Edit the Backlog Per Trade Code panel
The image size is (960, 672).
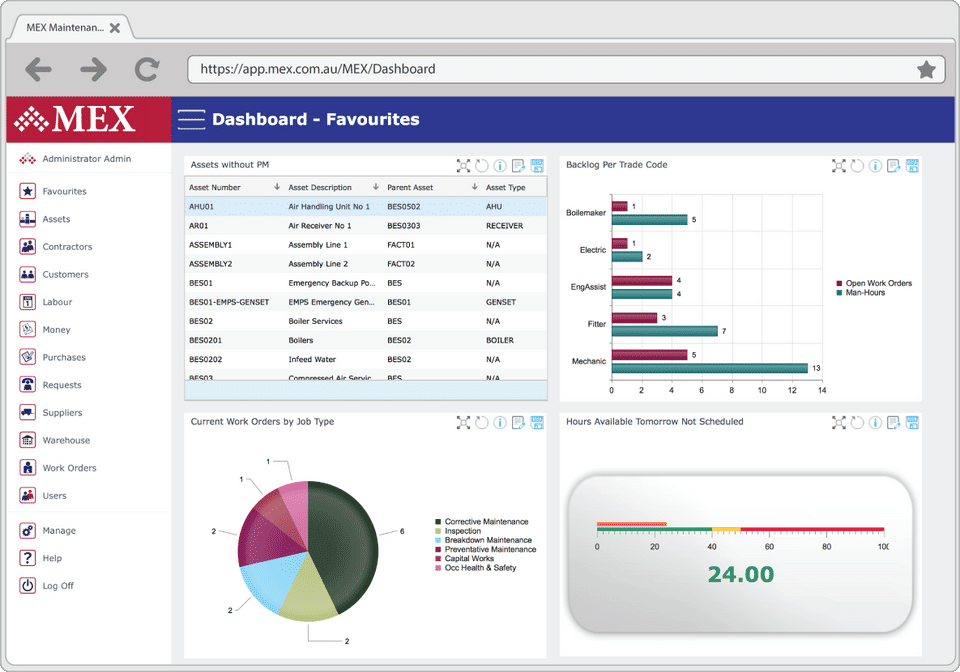894,165
